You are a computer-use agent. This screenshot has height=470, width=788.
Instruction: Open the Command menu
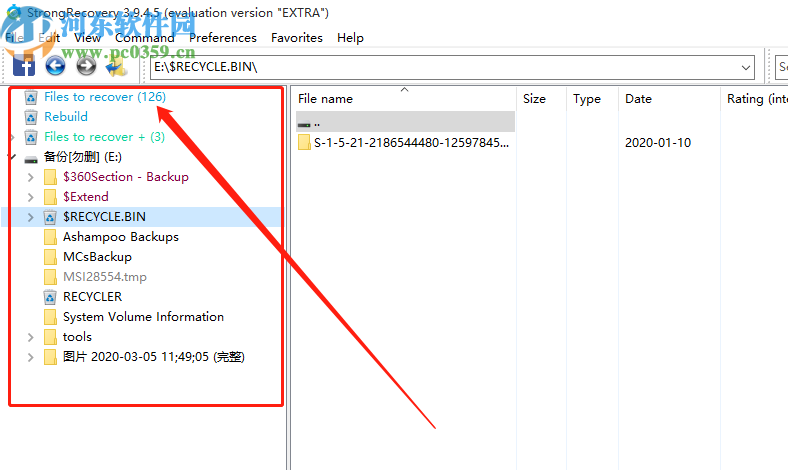pyautogui.click(x=145, y=38)
